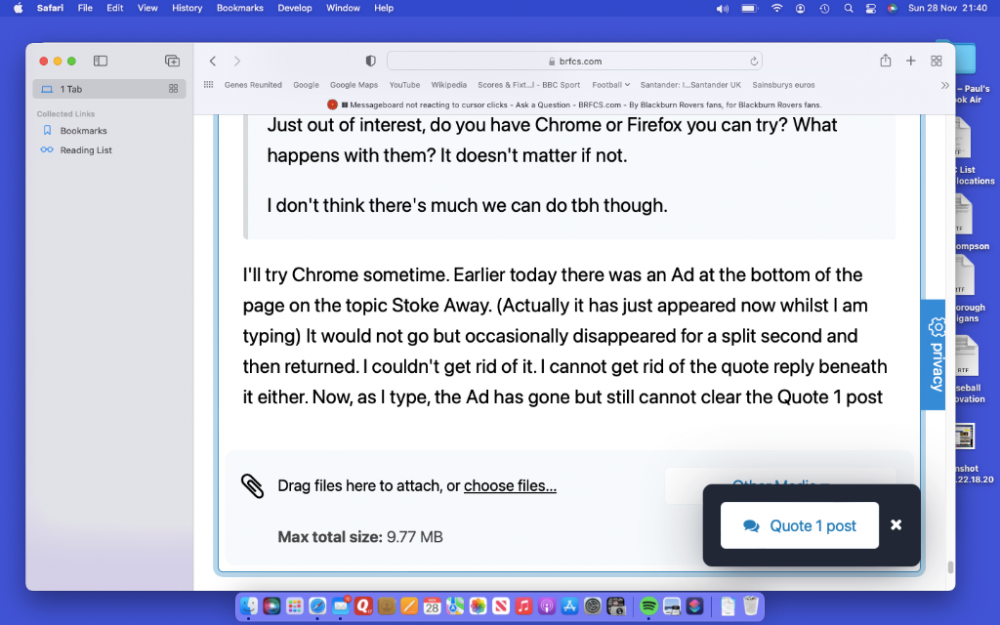Open the Share menu in toolbar

tap(885, 61)
